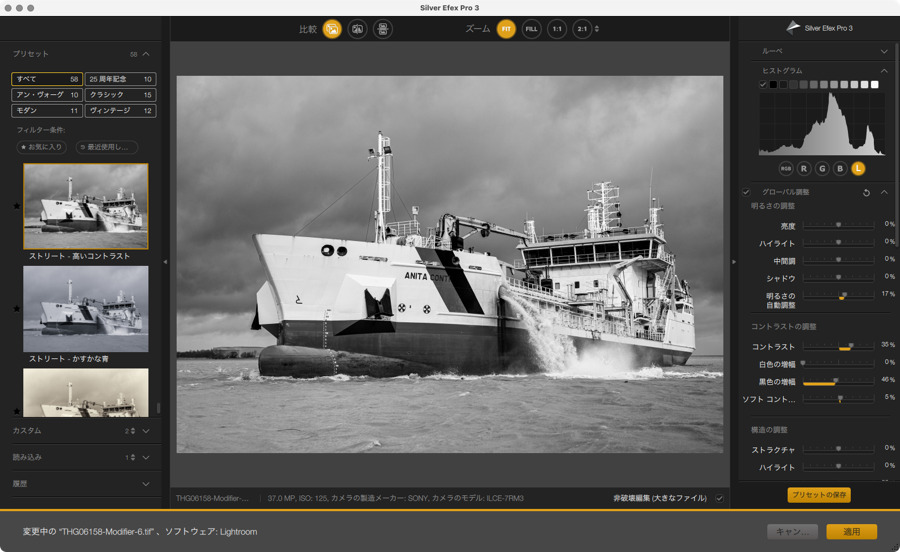The width and height of the screenshot is (900, 552).
Task: Collapse the プリセット panel
Action: point(146,54)
